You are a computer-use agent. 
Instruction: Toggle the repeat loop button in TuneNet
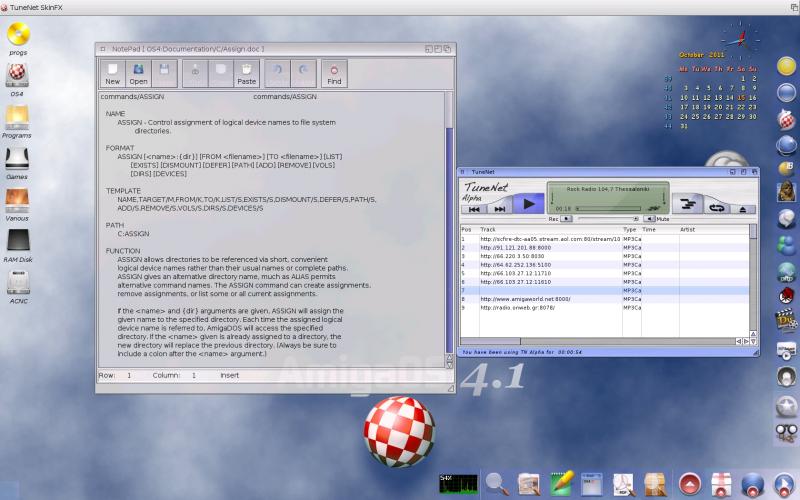point(716,207)
